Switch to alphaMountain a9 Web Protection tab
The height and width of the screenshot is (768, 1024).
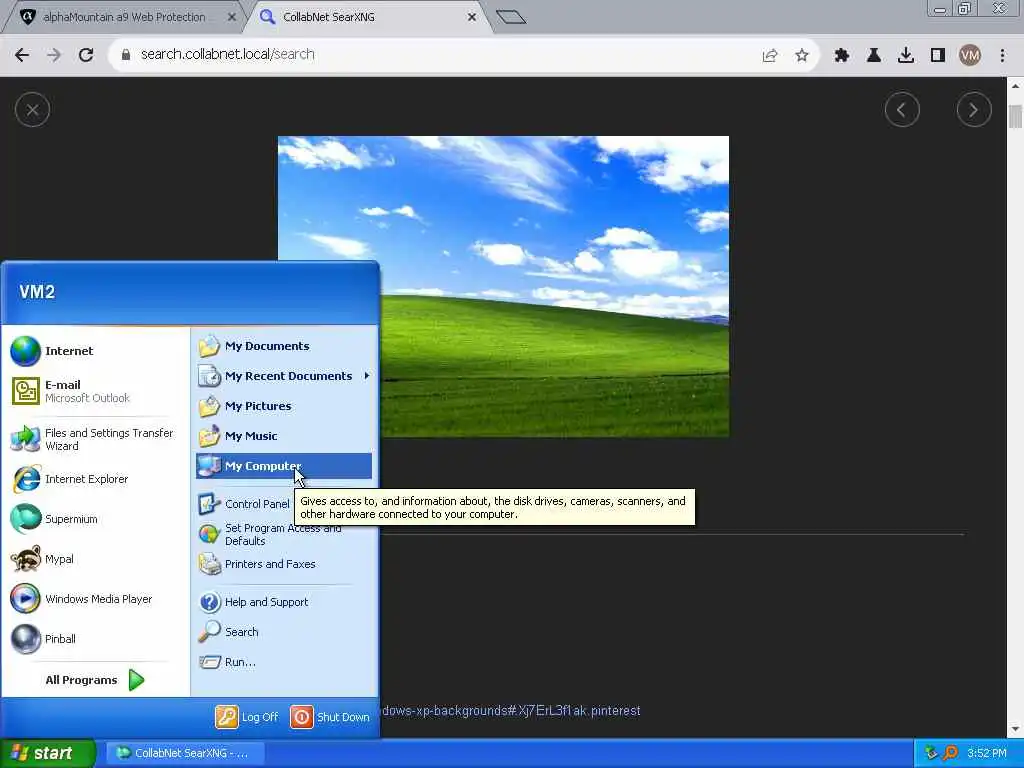point(124,17)
